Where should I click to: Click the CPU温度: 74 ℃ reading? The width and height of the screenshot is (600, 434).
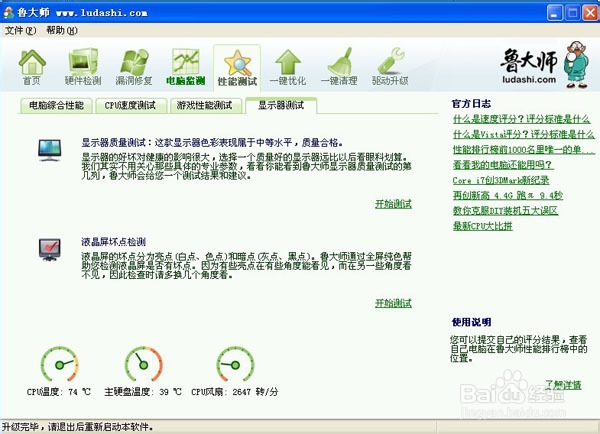tap(59, 392)
